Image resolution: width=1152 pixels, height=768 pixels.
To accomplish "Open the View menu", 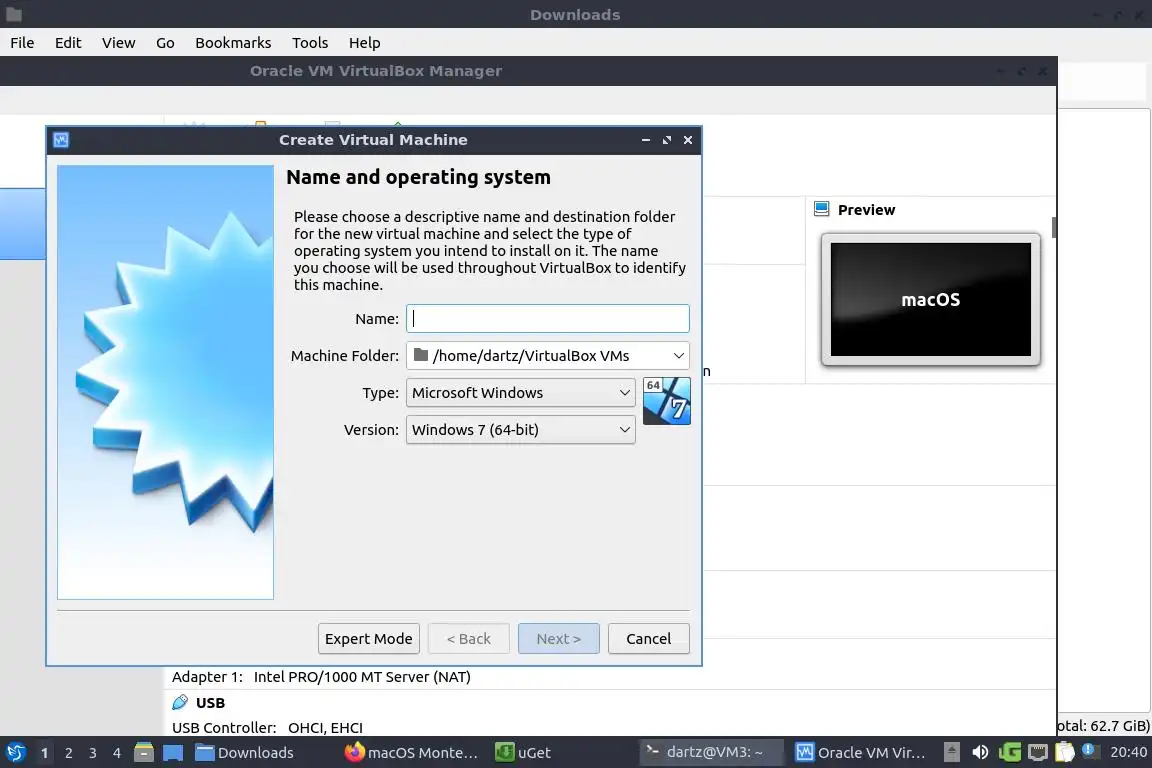I will pyautogui.click(x=118, y=43).
